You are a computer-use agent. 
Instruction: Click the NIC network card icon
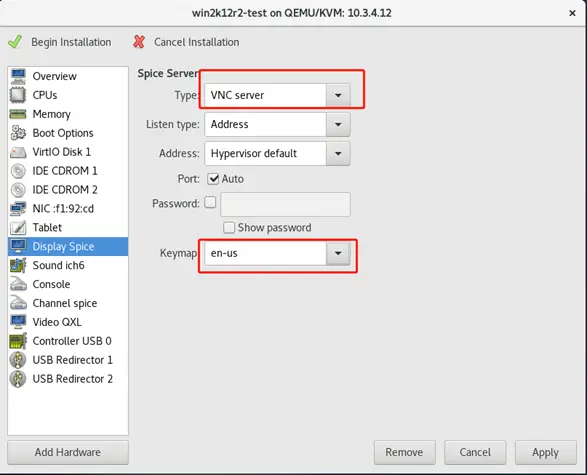[18, 208]
